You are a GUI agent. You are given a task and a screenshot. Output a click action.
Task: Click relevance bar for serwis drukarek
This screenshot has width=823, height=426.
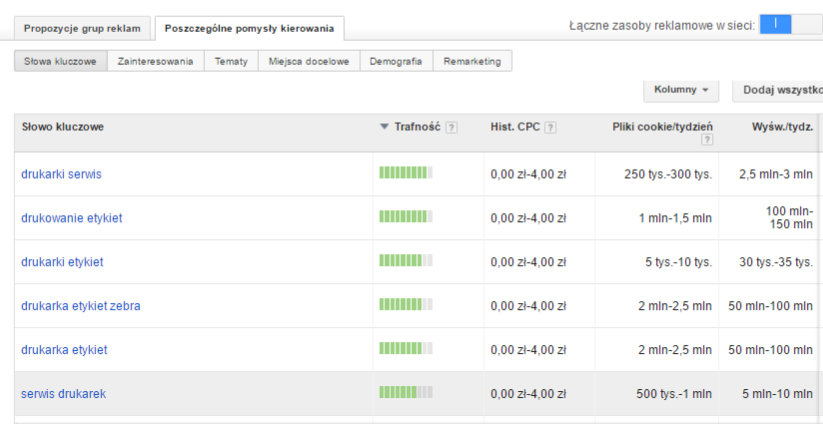[406, 393]
